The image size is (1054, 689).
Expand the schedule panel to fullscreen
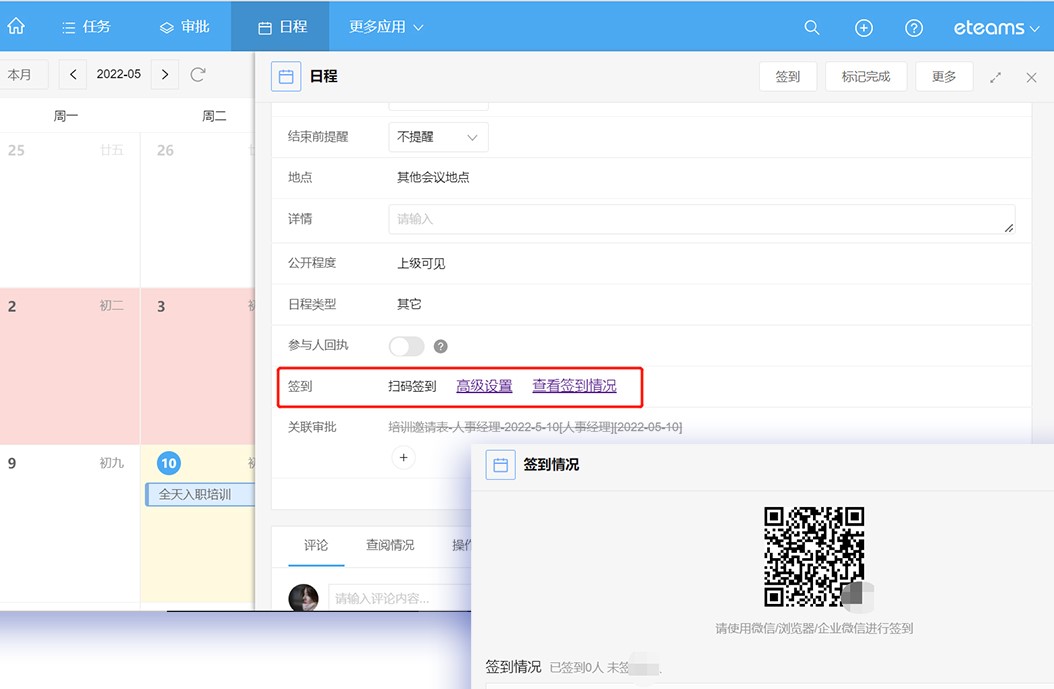click(996, 77)
